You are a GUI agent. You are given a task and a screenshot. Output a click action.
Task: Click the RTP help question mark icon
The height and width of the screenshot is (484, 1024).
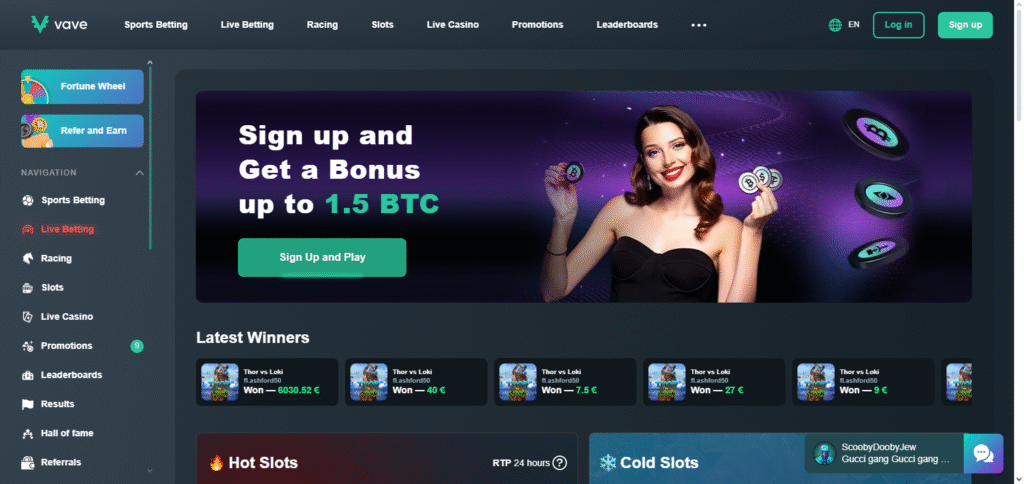560,463
